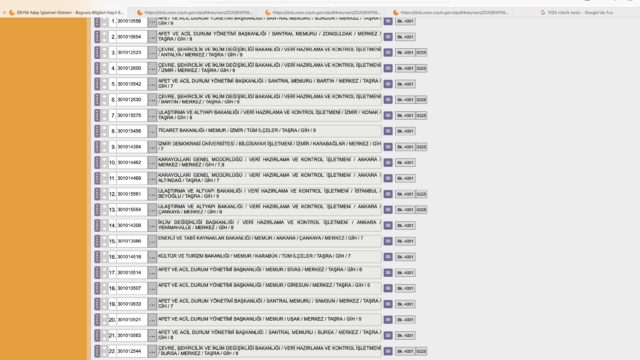The image size is (640, 360).
Task: Select 'ENERJİ VE TABİİ KAYNAKLAR BAKANLIĞI / MEMUR' text
Action: tap(269, 241)
